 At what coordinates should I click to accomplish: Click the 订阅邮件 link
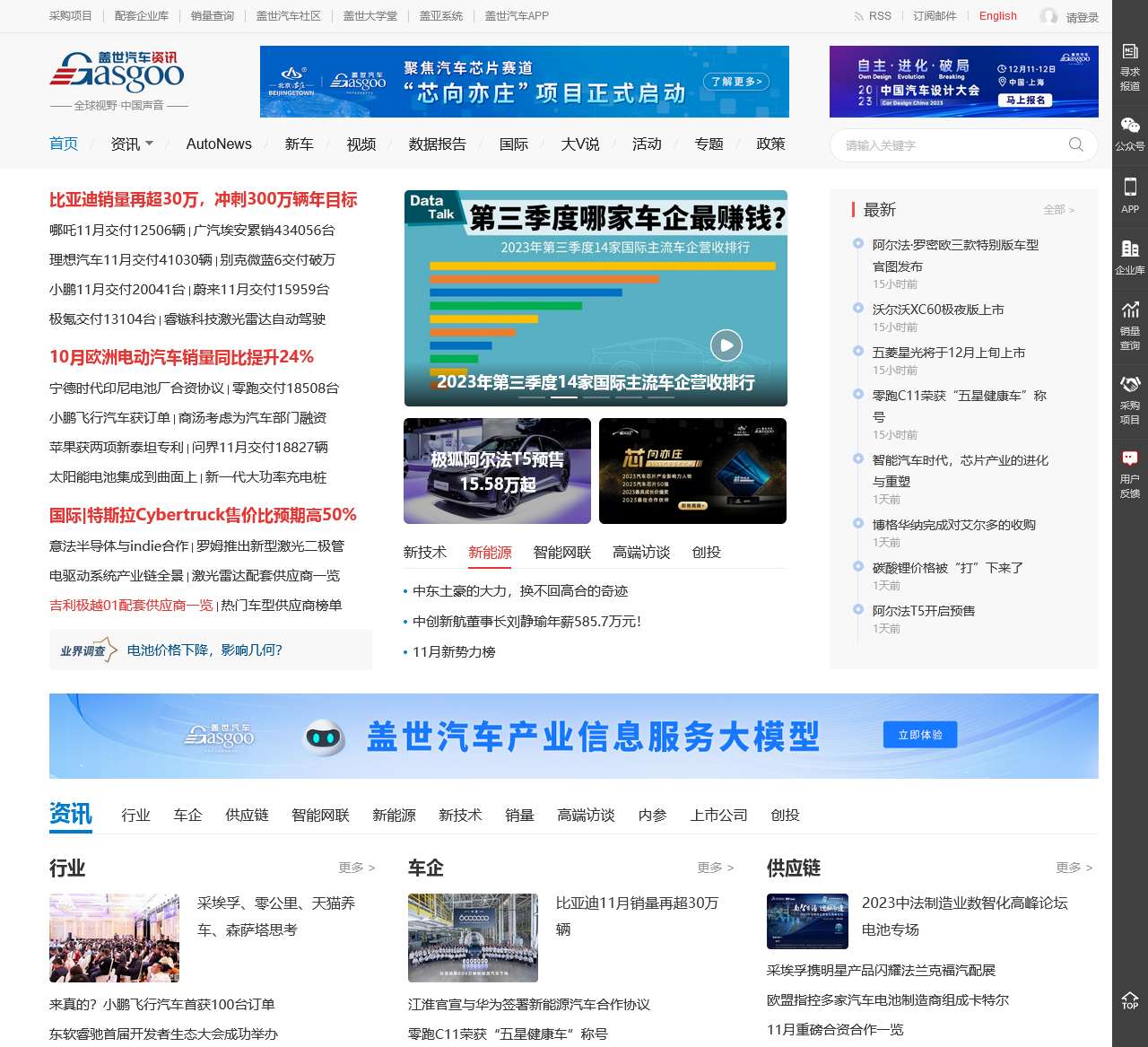click(x=935, y=16)
